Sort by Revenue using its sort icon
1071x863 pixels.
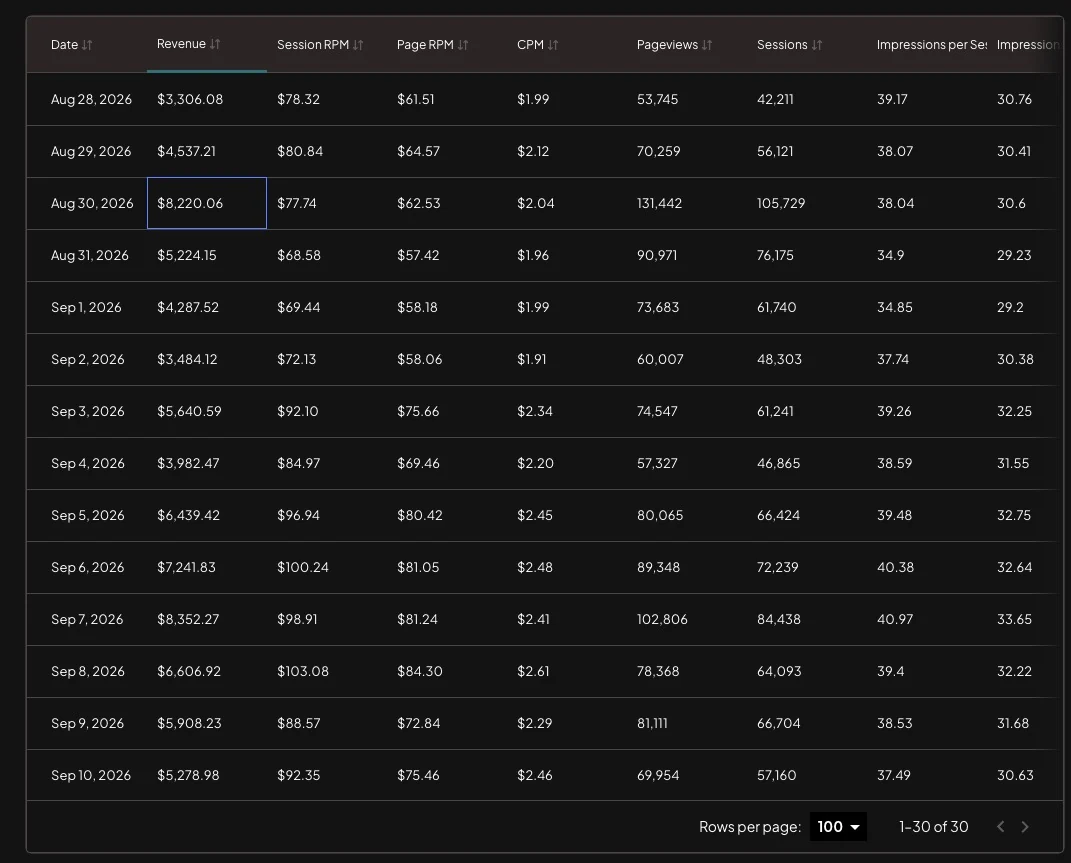(215, 44)
